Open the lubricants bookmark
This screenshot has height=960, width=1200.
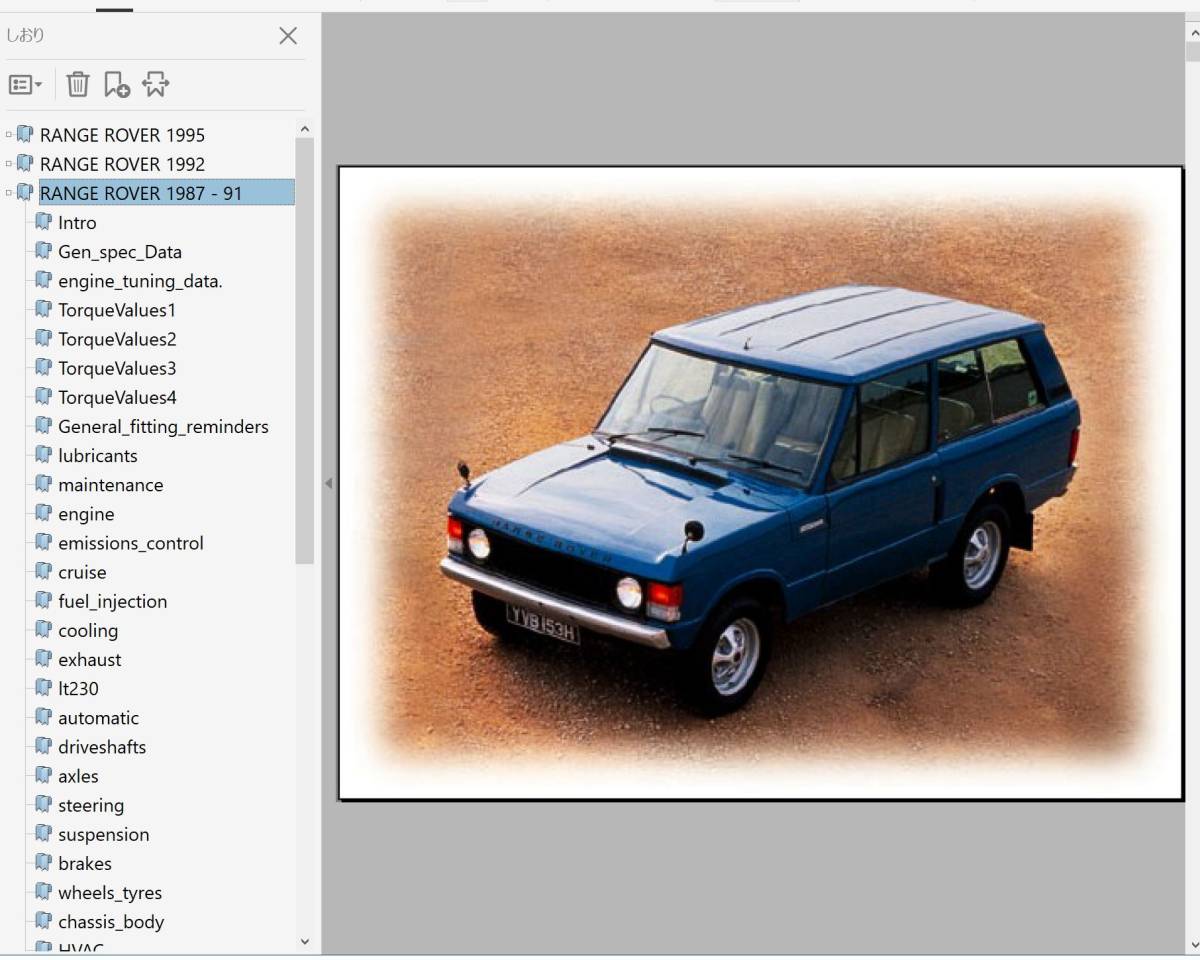pos(98,456)
